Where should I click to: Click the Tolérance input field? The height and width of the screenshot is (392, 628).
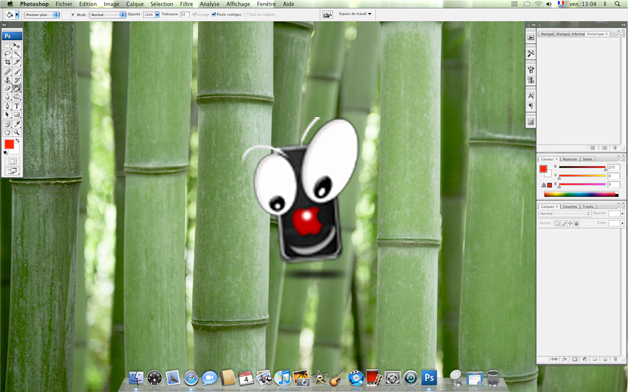pyautogui.click(x=184, y=14)
